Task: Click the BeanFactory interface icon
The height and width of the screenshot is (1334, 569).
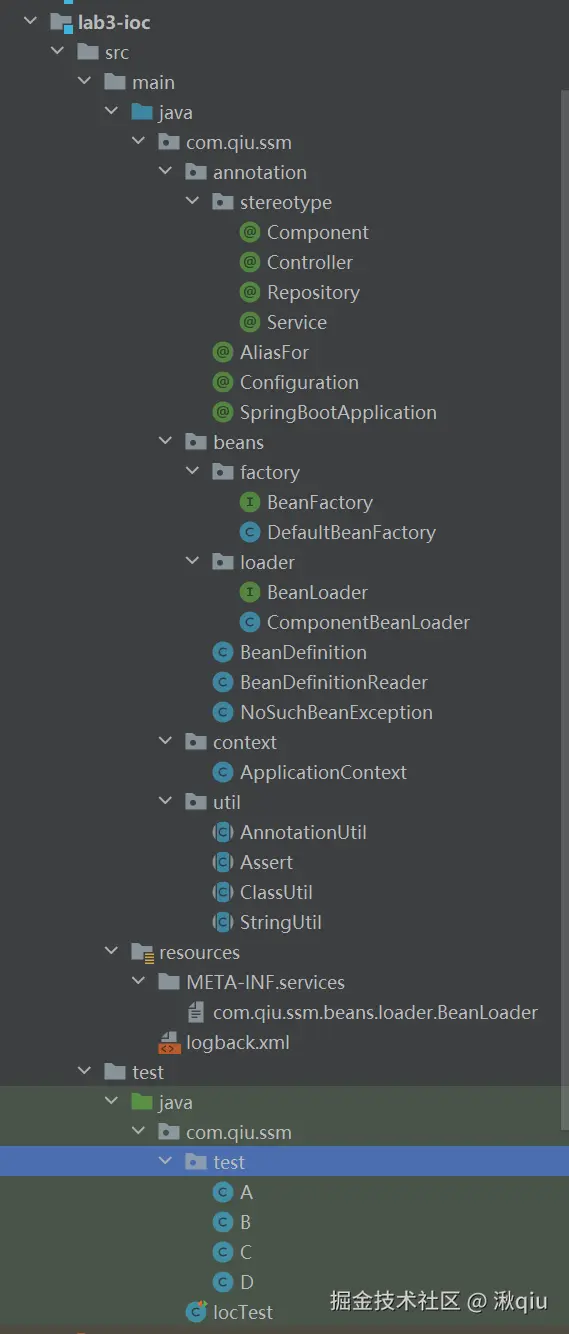Action: point(250,502)
